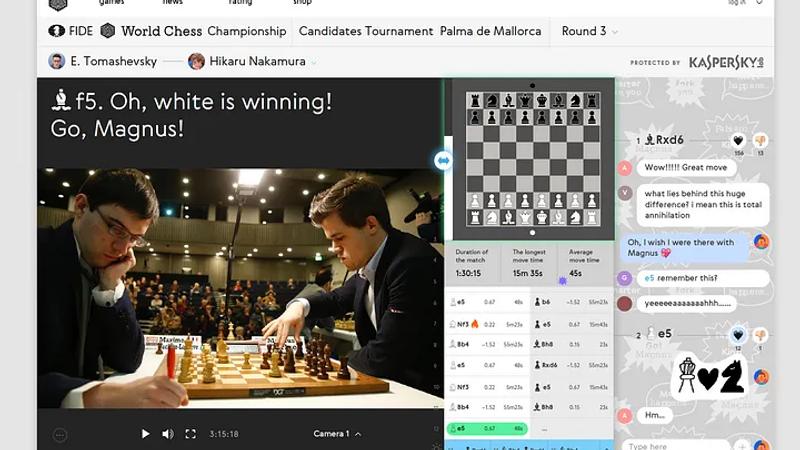The image size is (800, 450).
Task: Like the Rxd6 move with black heart
Action: 738,141
